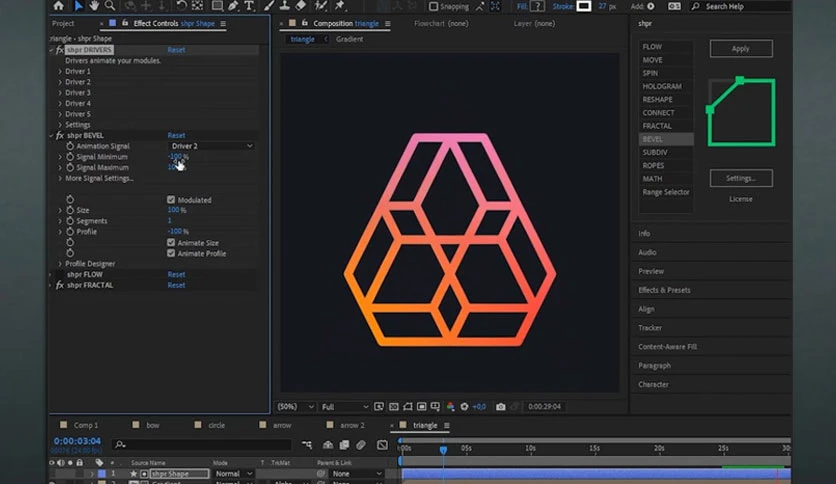Select the Roto Brush tool
Image resolution: width=836 pixels, height=484 pixels.
point(320,6)
